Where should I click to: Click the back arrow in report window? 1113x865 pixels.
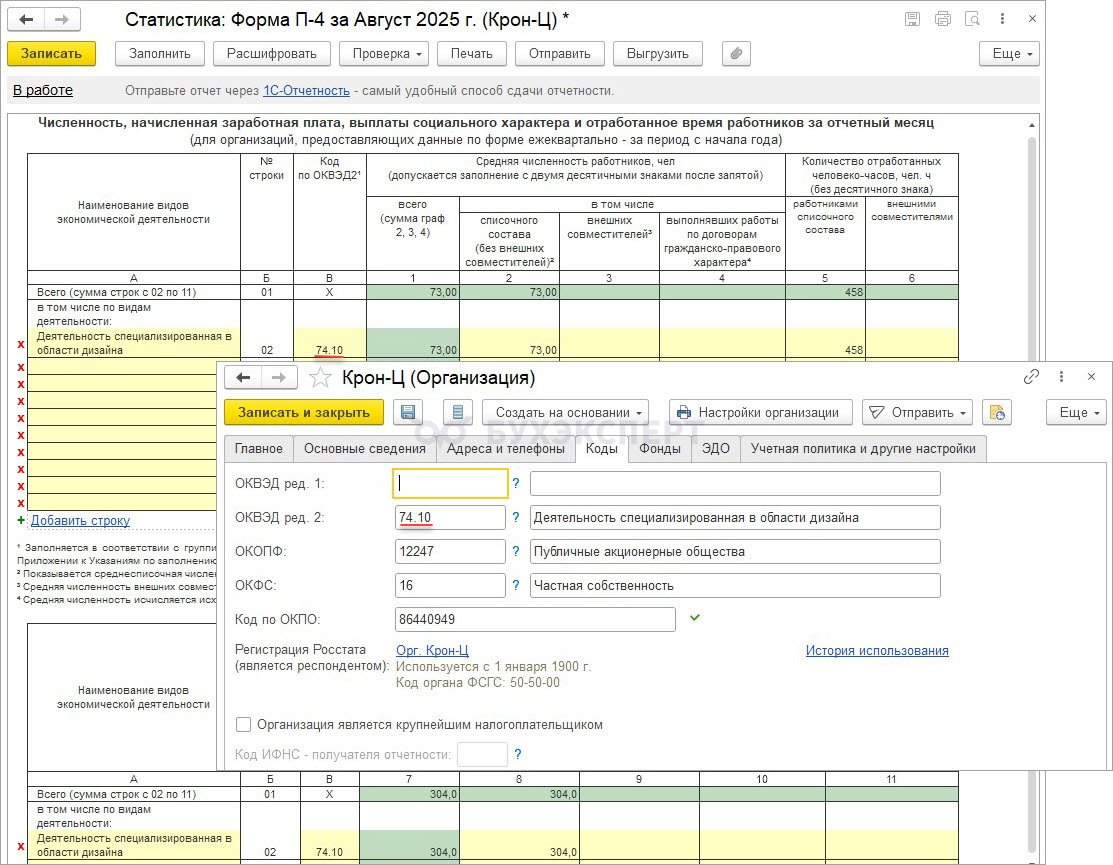(27, 19)
